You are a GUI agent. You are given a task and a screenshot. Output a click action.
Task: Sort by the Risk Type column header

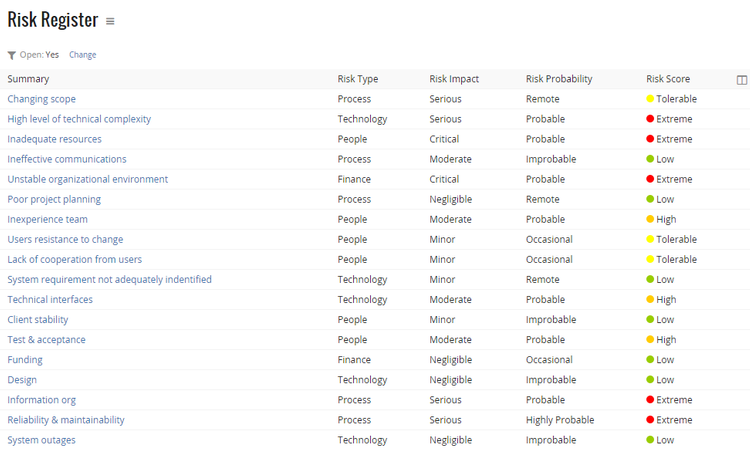click(x=357, y=79)
